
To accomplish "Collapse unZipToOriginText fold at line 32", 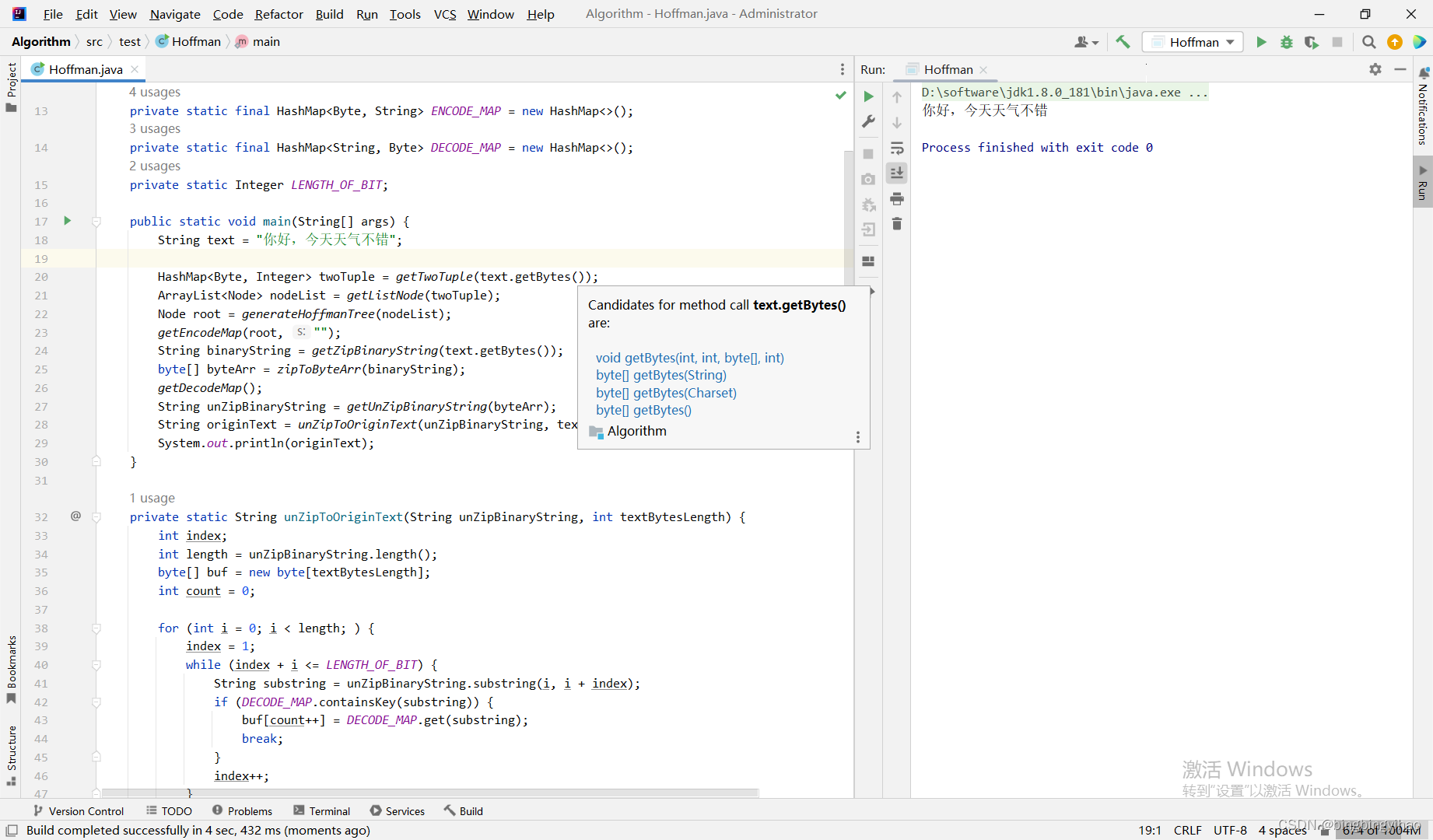I will coord(96,516).
